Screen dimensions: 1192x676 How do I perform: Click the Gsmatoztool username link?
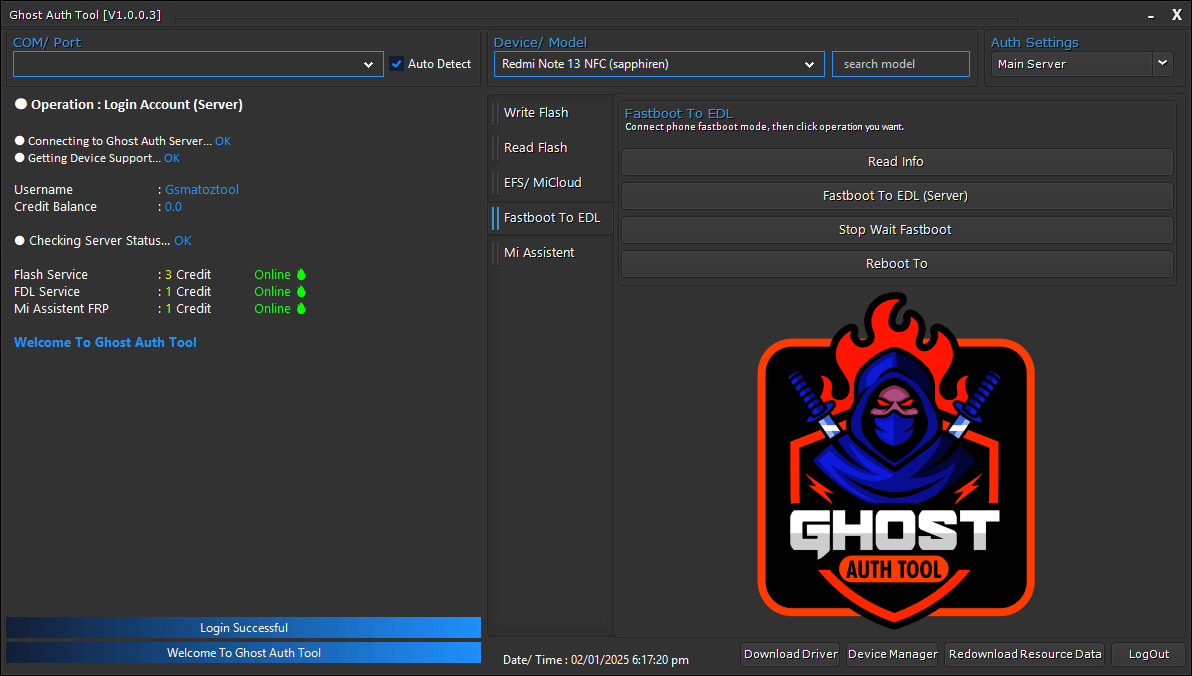201,188
